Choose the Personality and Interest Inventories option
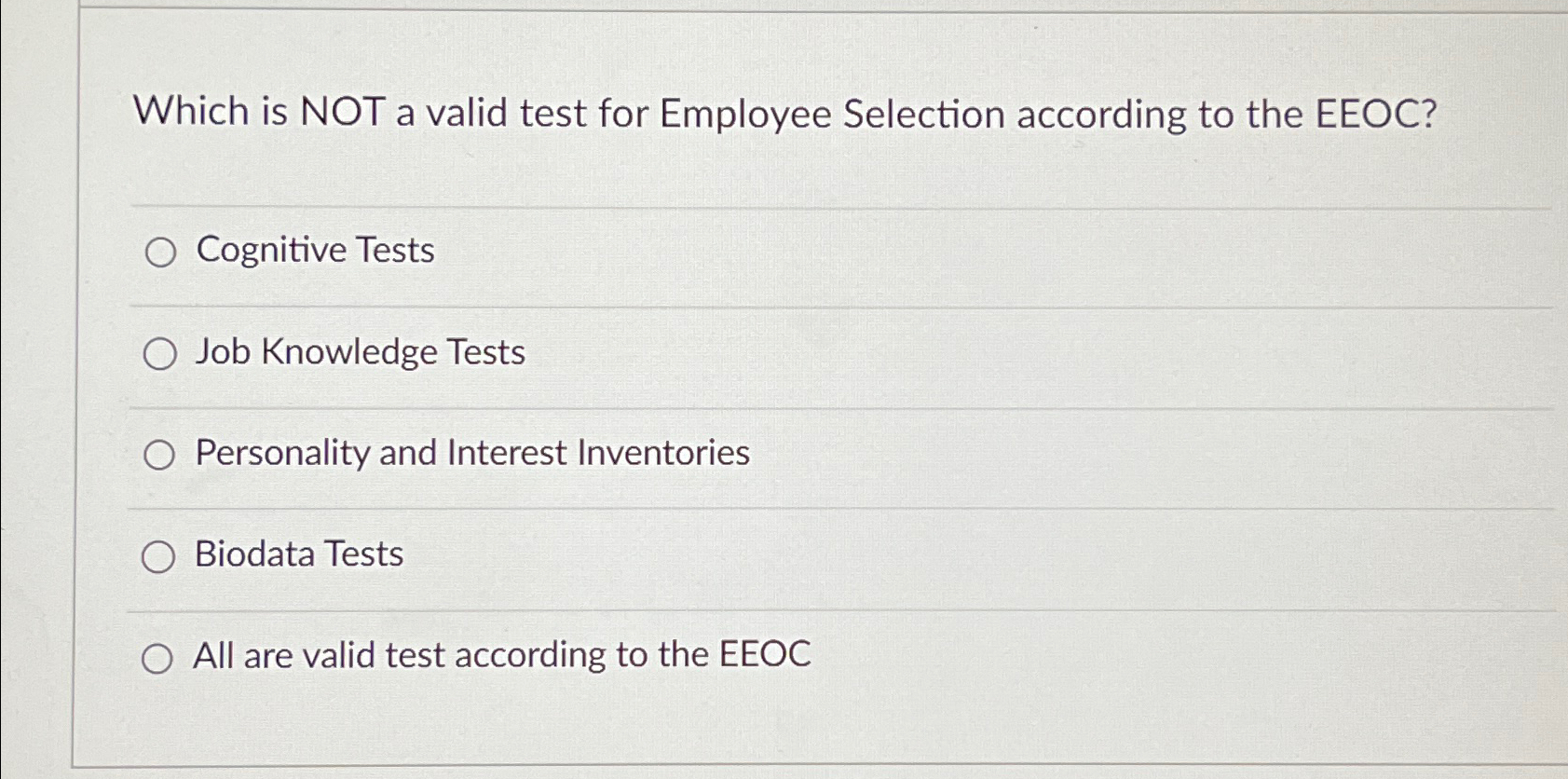 point(160,455)
